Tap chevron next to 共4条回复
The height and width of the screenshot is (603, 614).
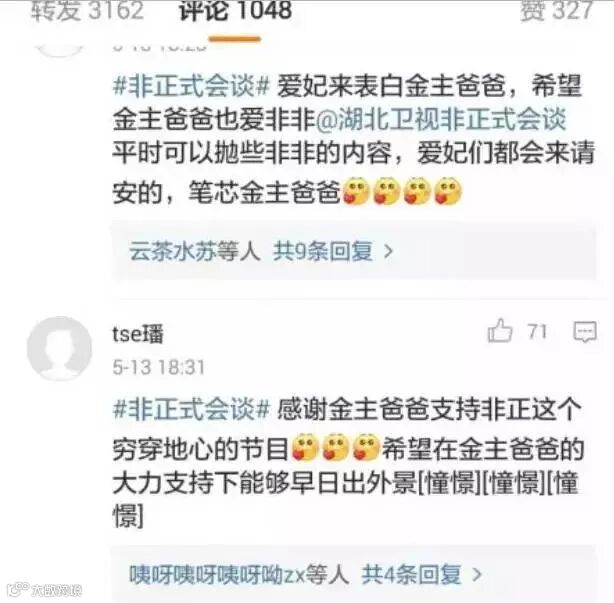(477, 575)
